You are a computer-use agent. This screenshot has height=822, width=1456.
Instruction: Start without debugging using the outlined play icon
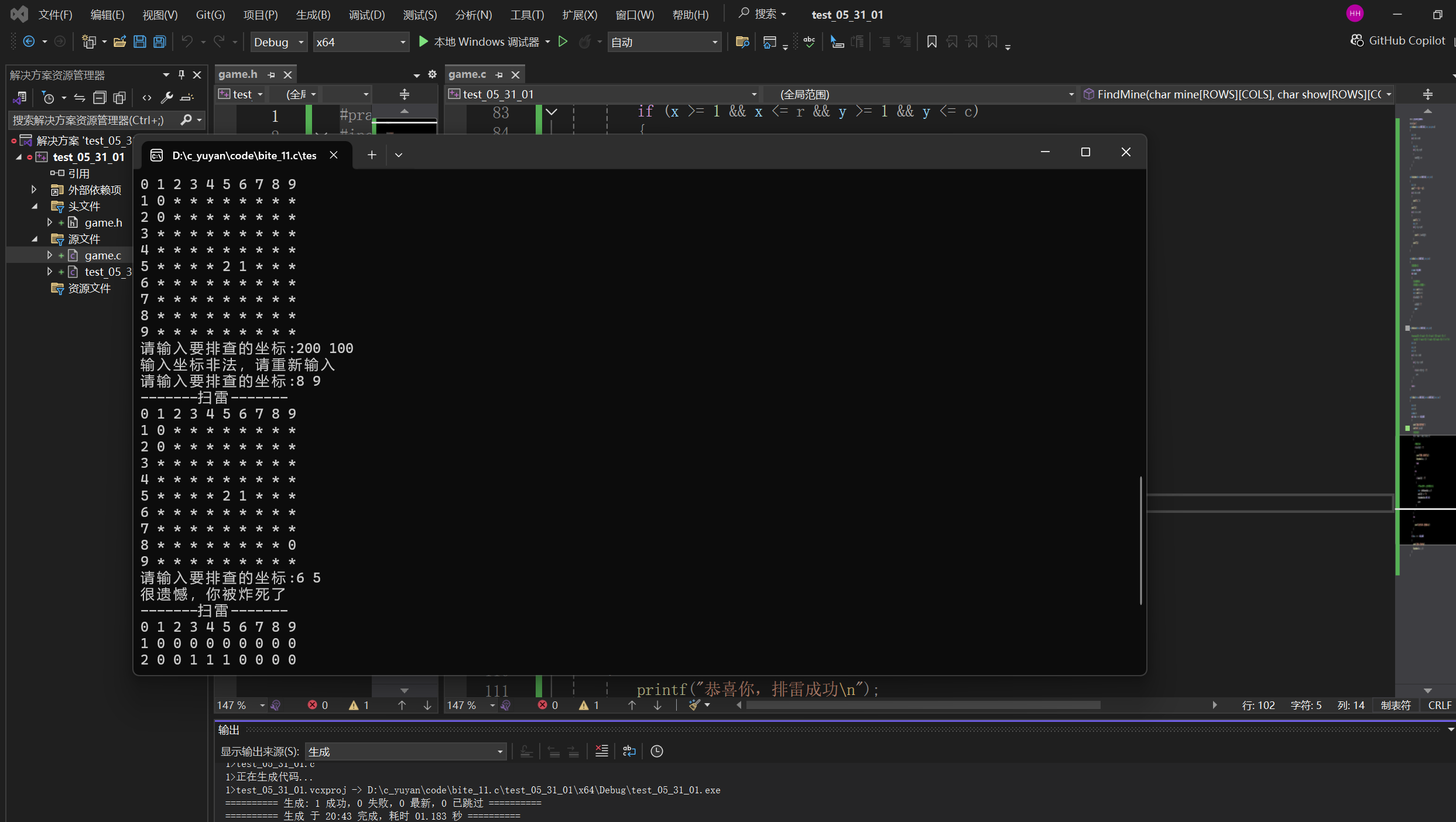point(563,42)
